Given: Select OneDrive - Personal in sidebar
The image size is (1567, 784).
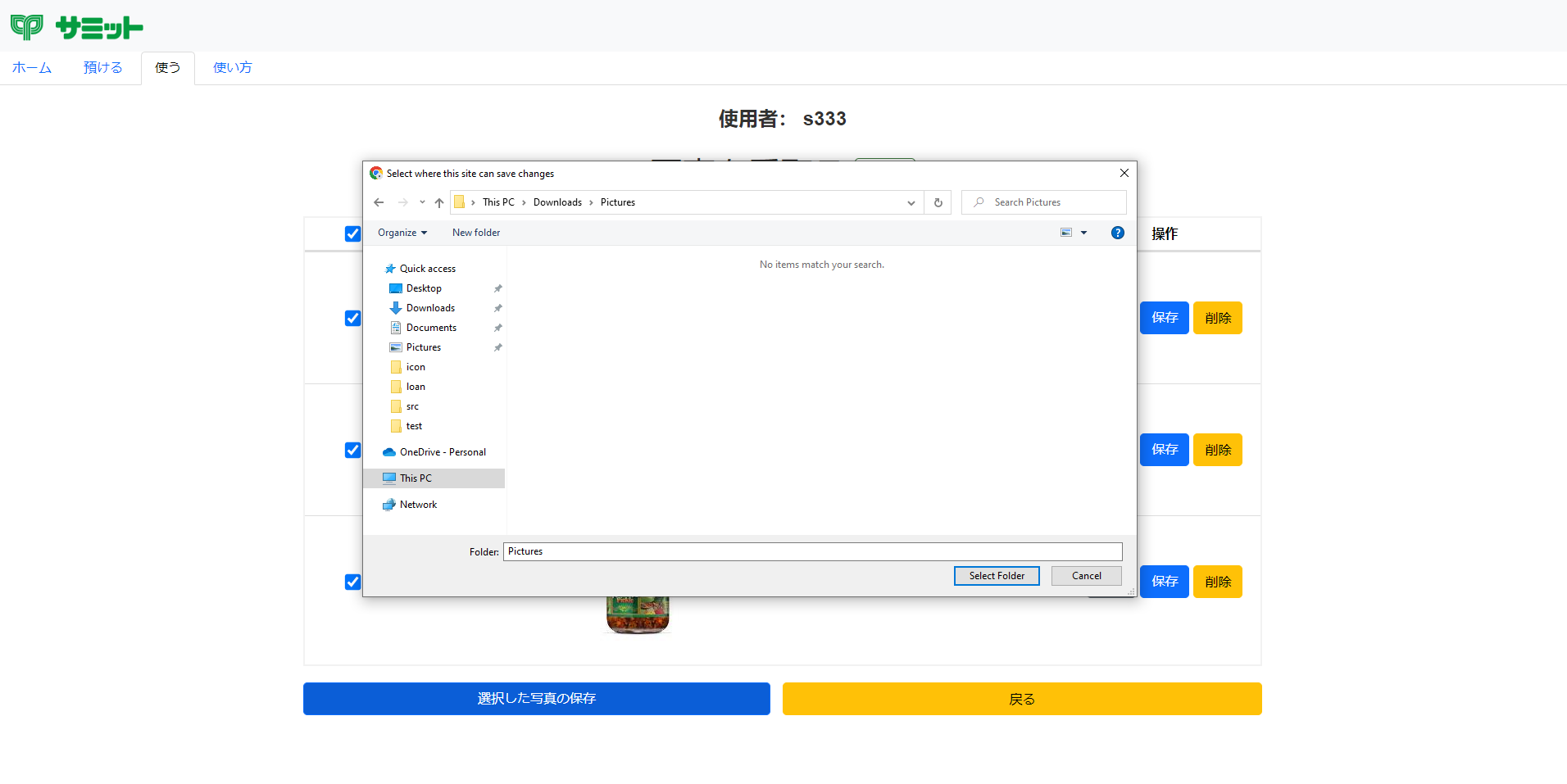Looking at the screenshot, I should coord(443,452).
